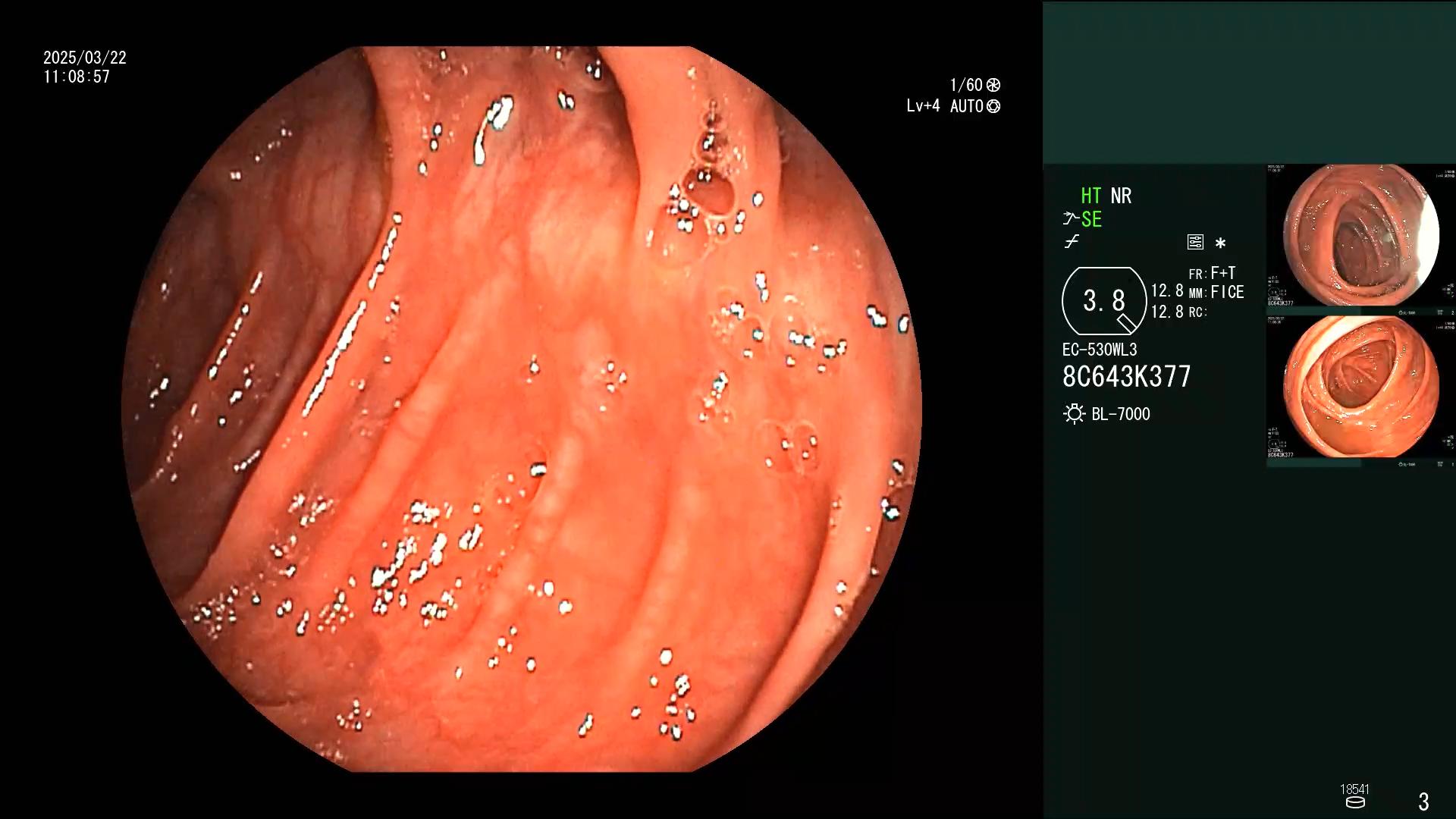Screen dimensions: 1456x819
Task: Click the scope model EC-530WL3
Action: tap(1100, 350)
